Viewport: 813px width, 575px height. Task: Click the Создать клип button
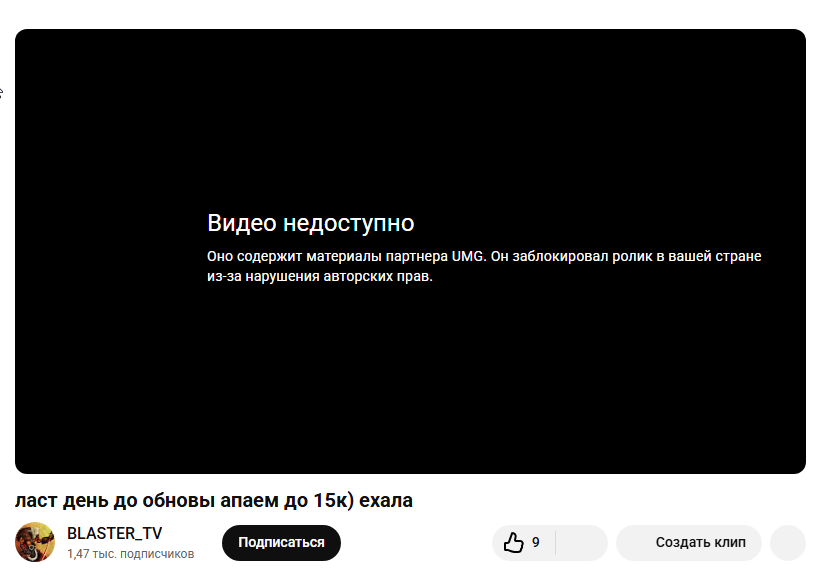tap(689, 542)
